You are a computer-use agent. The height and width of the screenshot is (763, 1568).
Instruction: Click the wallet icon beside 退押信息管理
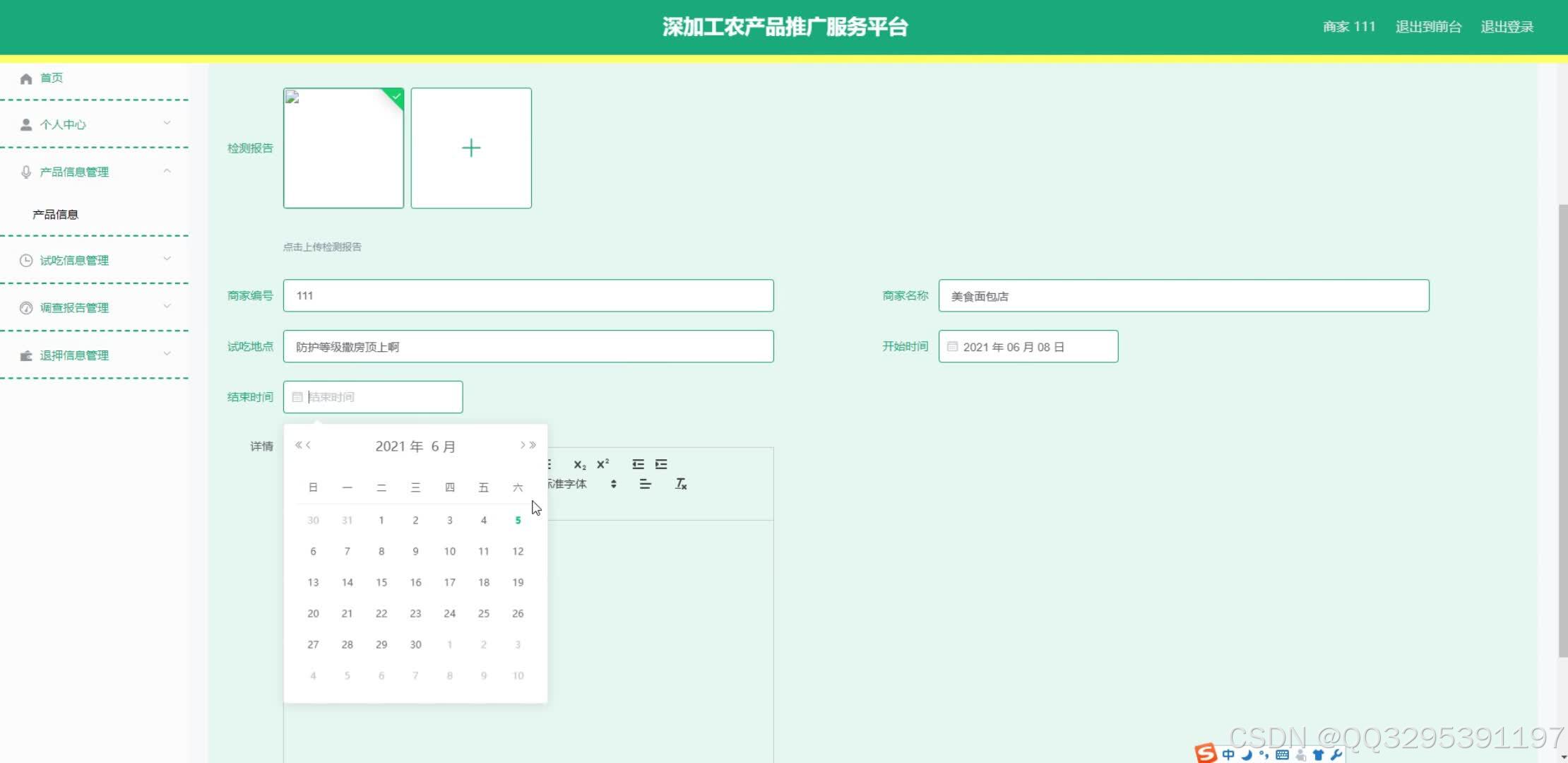[x=26, y=355]
